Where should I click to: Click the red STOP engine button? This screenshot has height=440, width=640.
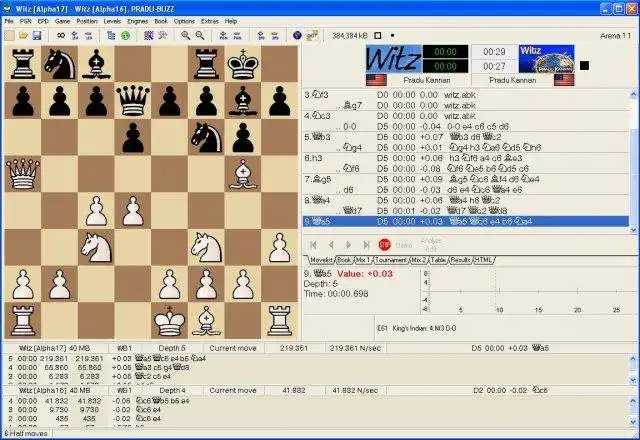pos(384,245)
